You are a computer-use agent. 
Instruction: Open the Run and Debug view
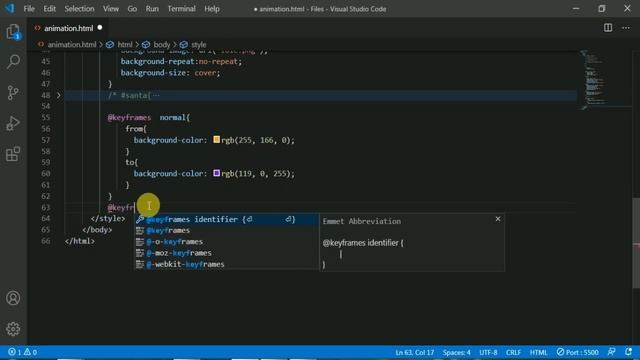[13, 123]
